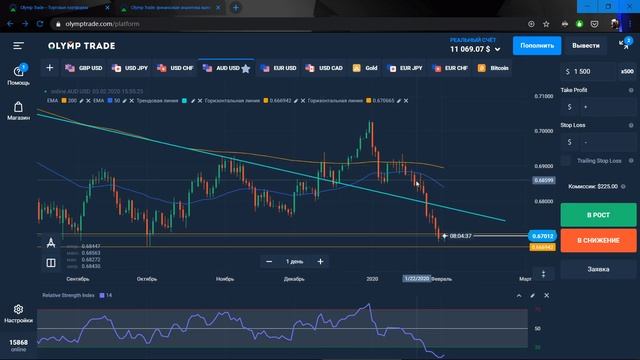This screenshot has width=640, height=360.
Task: Delete horizontal line 0.666942
Action: [303, 100]
